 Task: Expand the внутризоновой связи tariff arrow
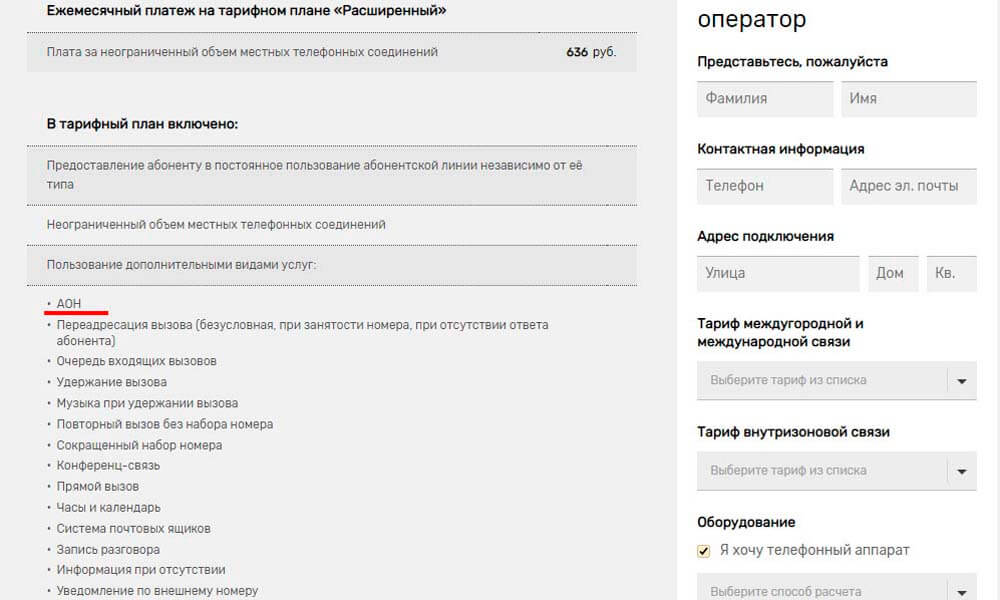962,471
